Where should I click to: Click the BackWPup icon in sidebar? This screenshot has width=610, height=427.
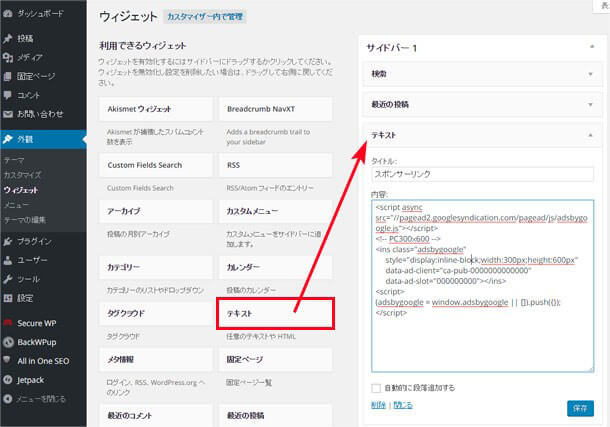click(x=8, y=342)
